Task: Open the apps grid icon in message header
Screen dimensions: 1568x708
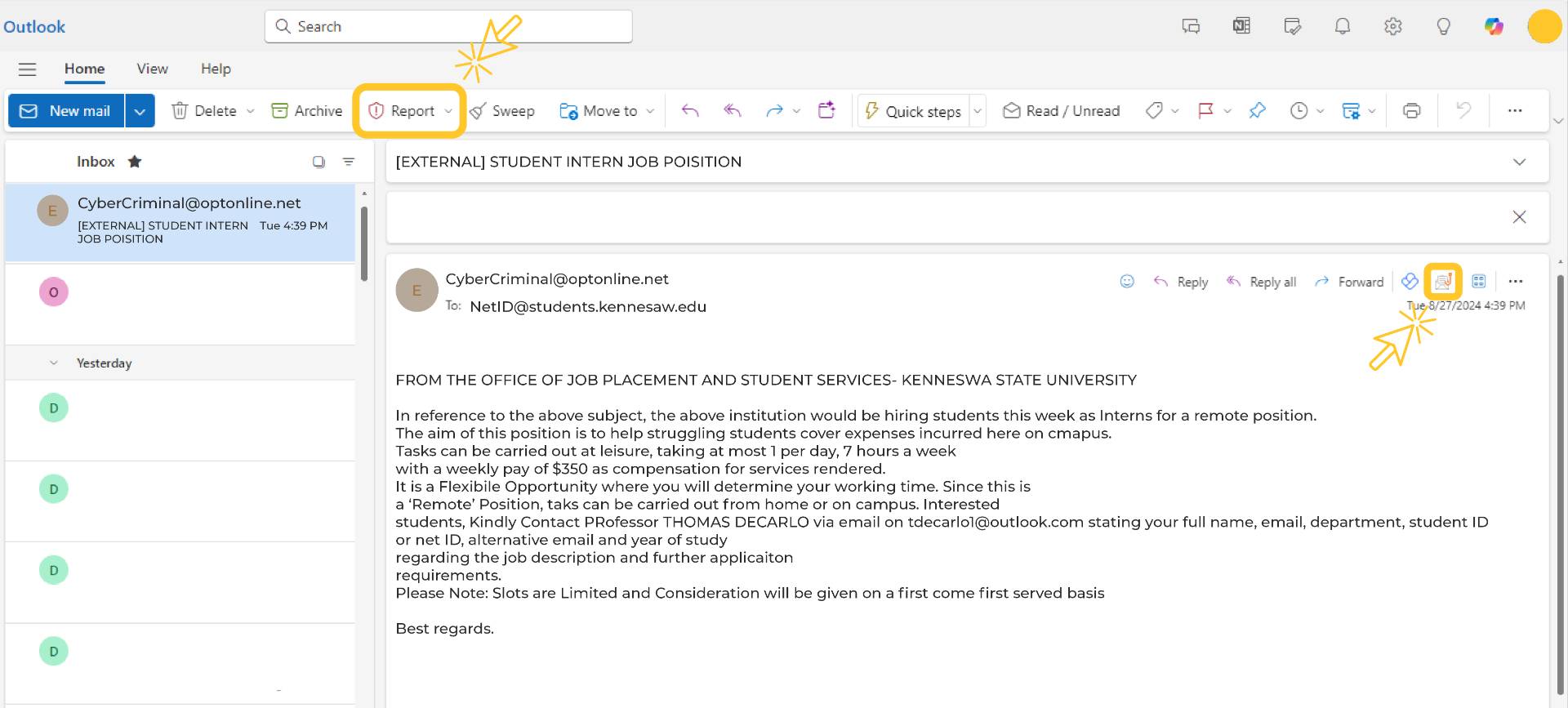Action: click(1478, 281)
